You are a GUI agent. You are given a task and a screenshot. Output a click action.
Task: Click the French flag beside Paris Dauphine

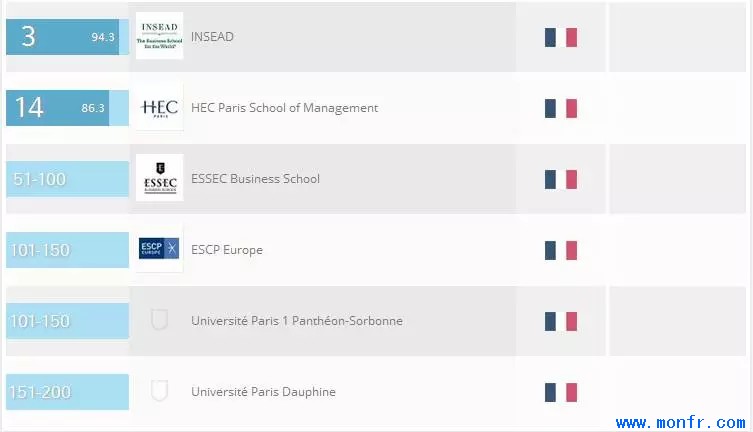click(561, 392)
